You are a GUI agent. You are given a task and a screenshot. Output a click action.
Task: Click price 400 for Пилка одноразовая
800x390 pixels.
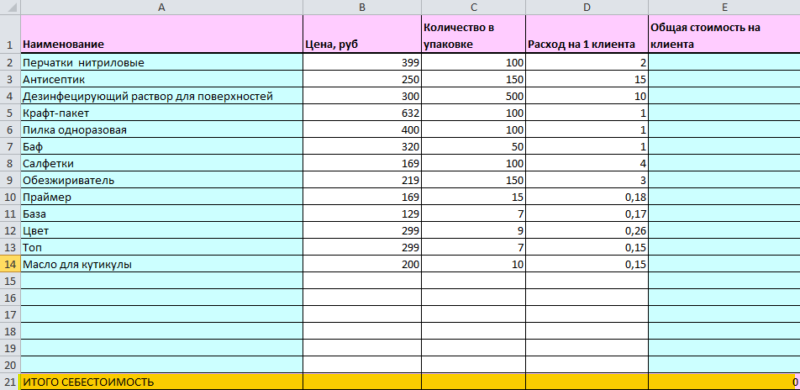point(362,130)
